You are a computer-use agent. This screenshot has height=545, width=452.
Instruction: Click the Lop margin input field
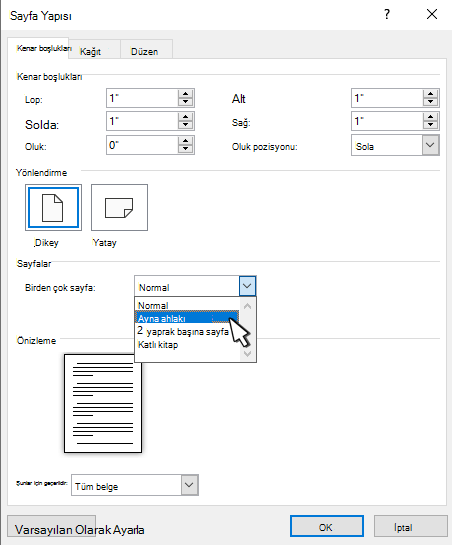[143, 98]
